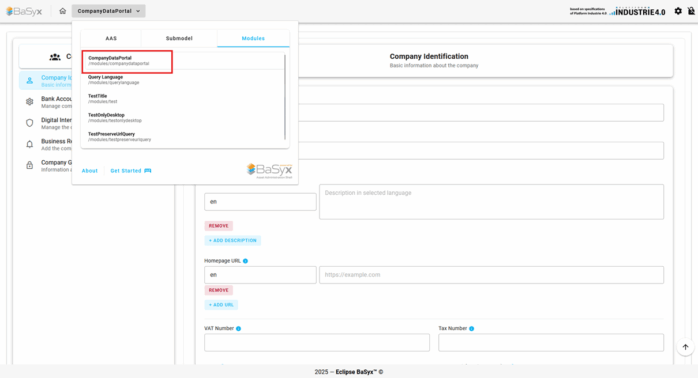Viewport: 698px width, 378px height.
Task: Select the Modules tab
Action: 253,38
